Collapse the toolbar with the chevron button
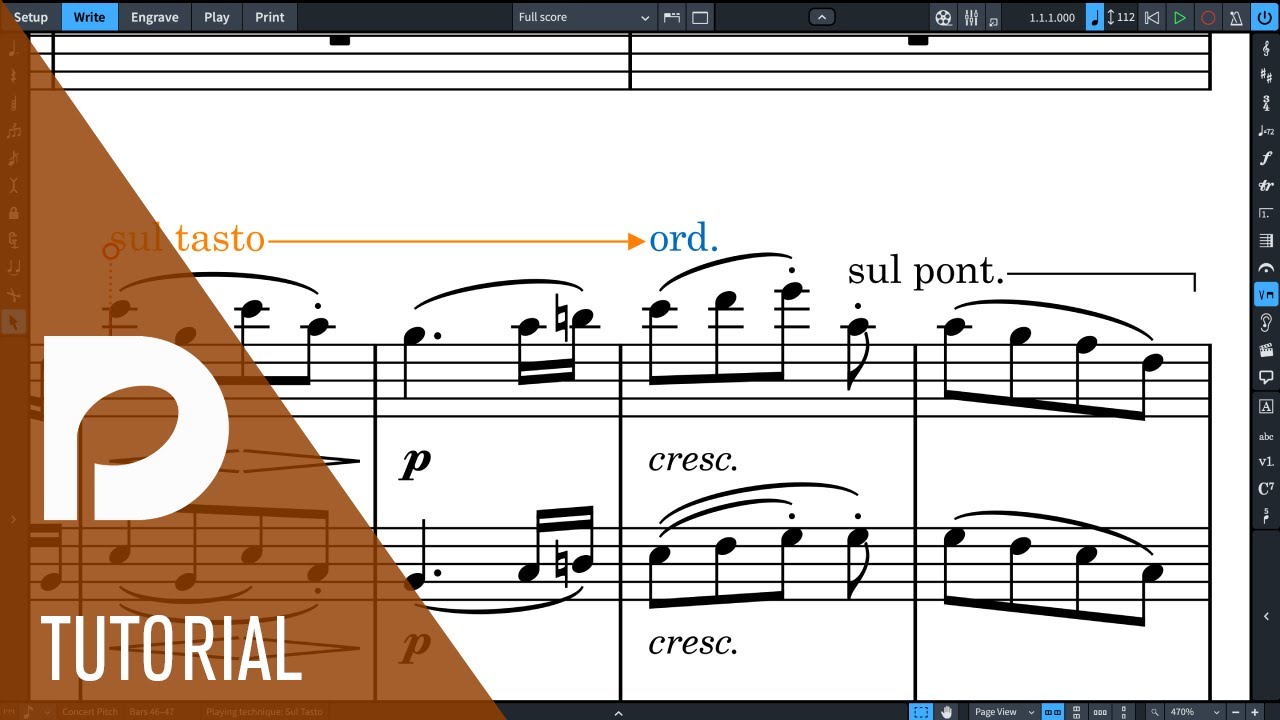This screenshot has width=1280, height=720. (821, 17)
